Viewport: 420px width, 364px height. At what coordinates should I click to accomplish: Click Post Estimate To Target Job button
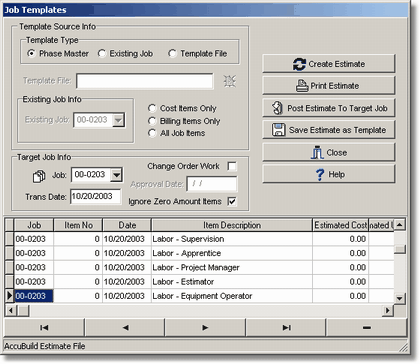[329, 108]
